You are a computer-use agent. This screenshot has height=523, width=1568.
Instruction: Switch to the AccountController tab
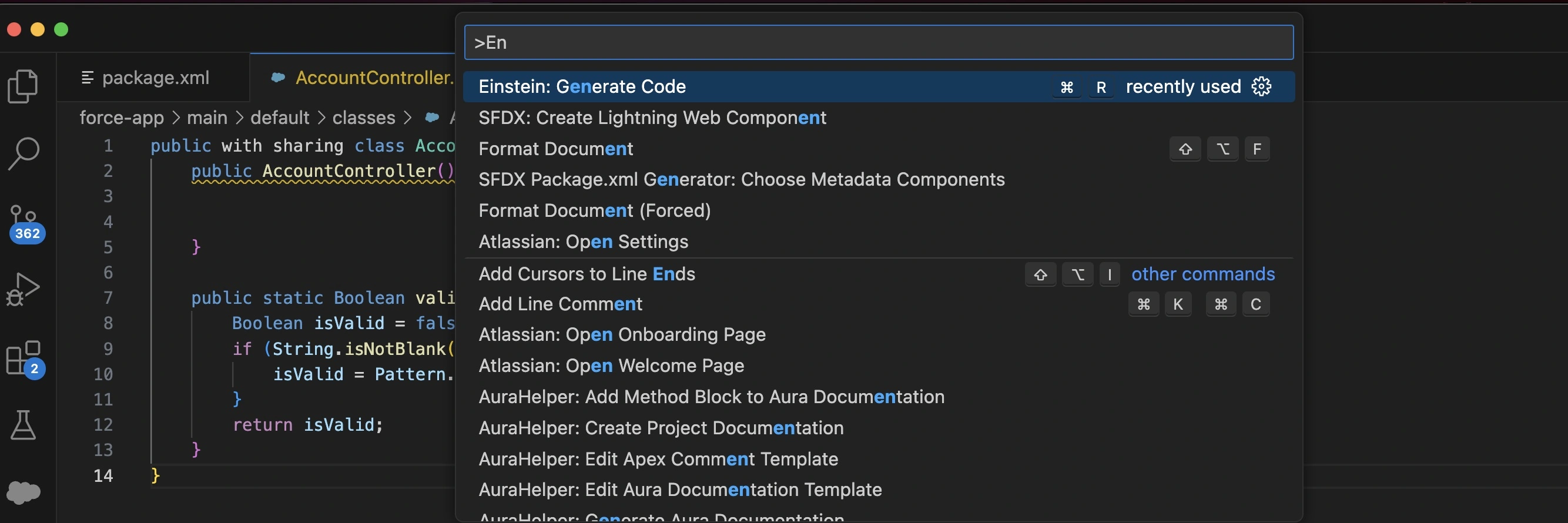click(353, 78)
